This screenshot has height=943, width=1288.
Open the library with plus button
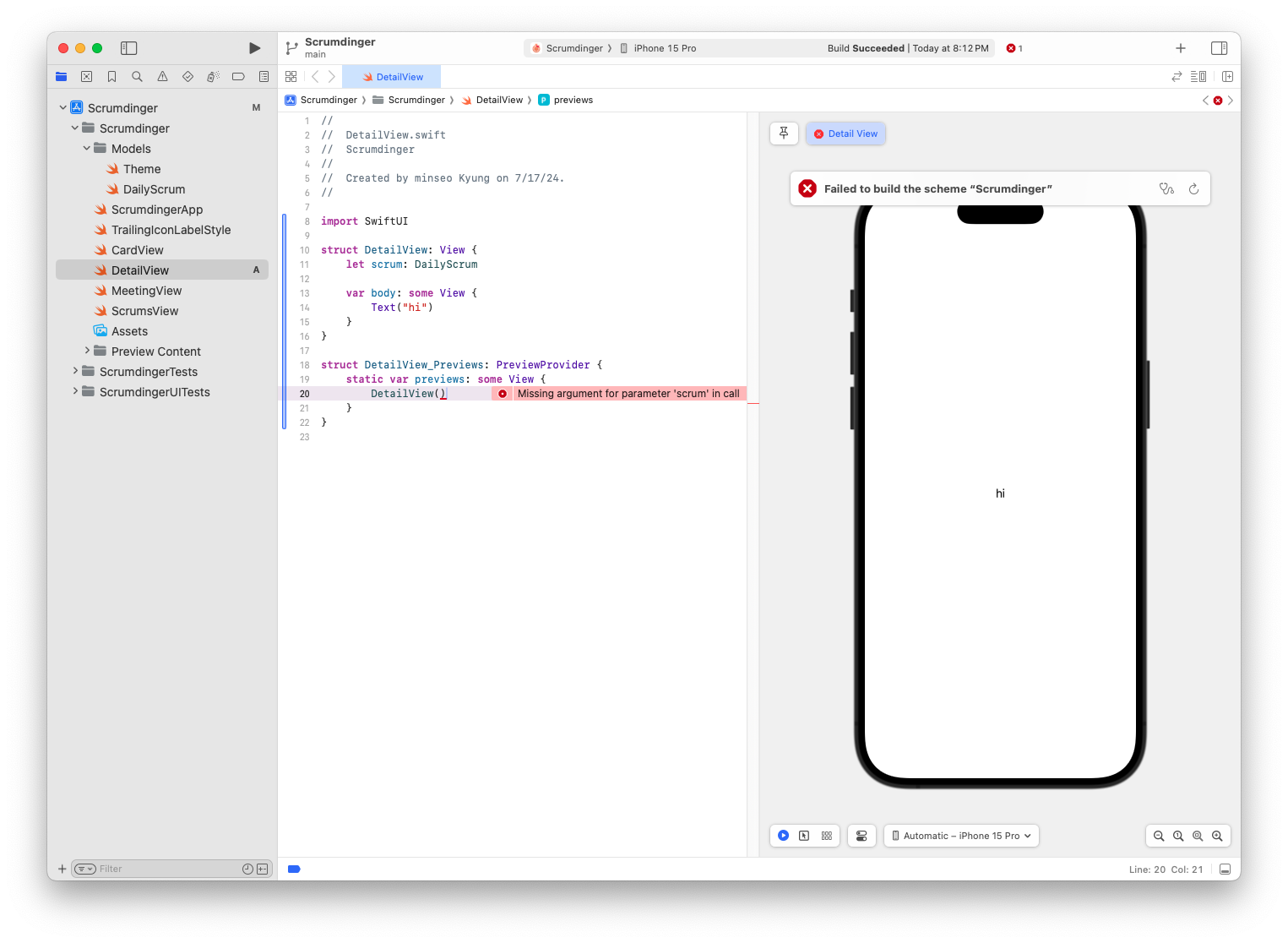click(x=1181, y=48)
